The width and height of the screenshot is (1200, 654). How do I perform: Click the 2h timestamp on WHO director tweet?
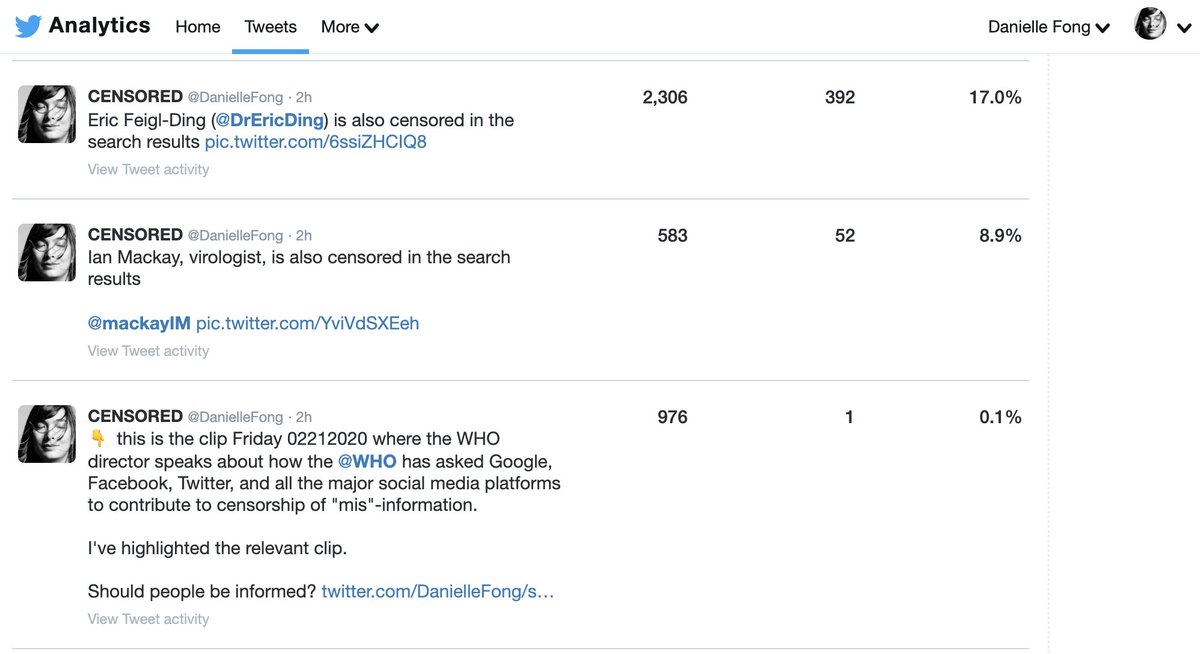tap(304, 417)
